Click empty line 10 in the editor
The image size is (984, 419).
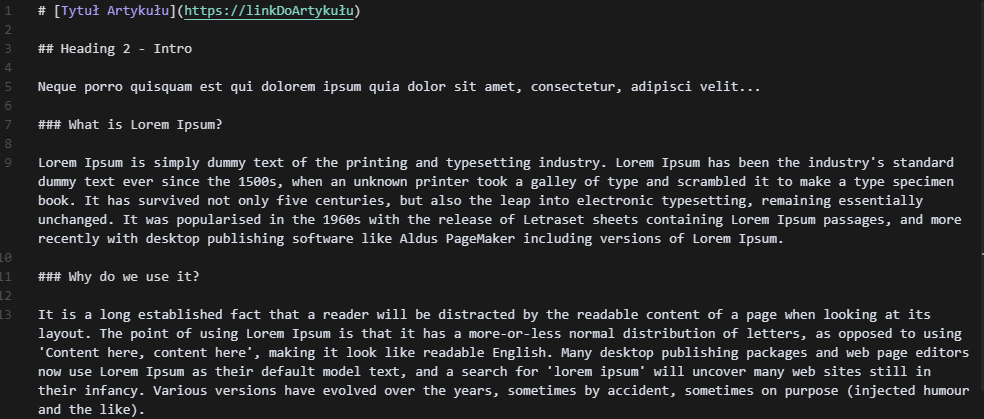point(502,257)
